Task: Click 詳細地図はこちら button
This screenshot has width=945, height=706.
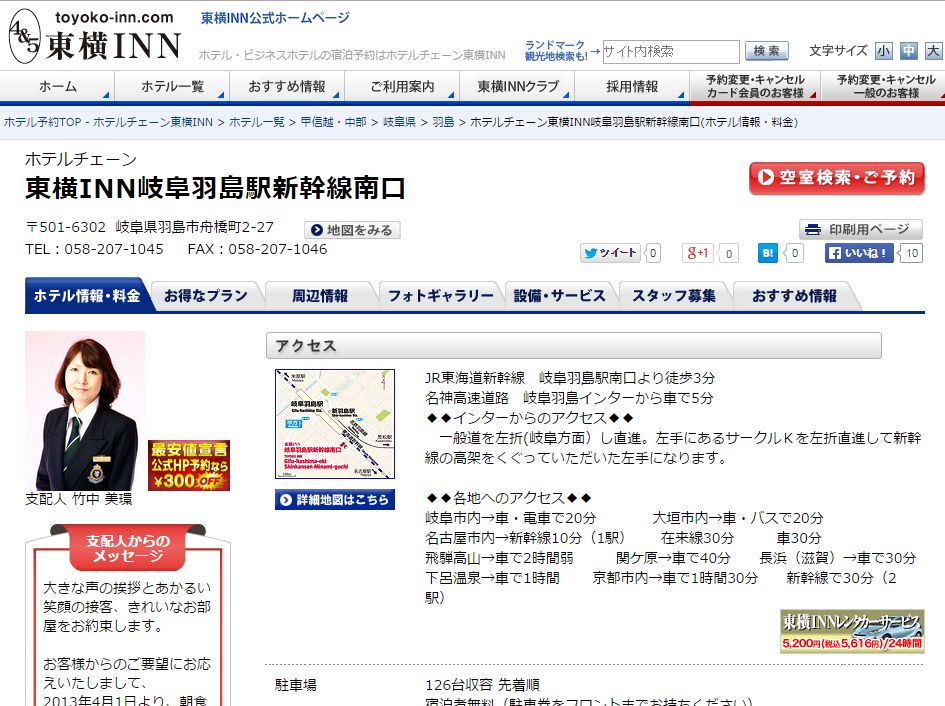Action: (334, 500)
